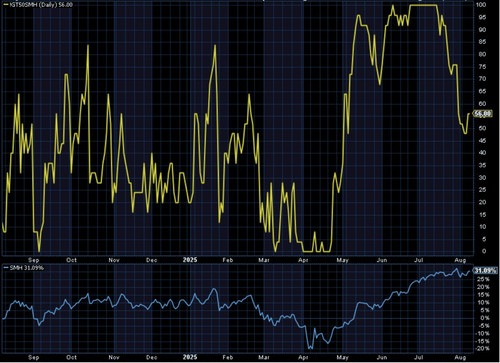The image size is (500, 363).
Task: Click the -10% value on the SMH y-axis
Action: click(x=482, y=333)
